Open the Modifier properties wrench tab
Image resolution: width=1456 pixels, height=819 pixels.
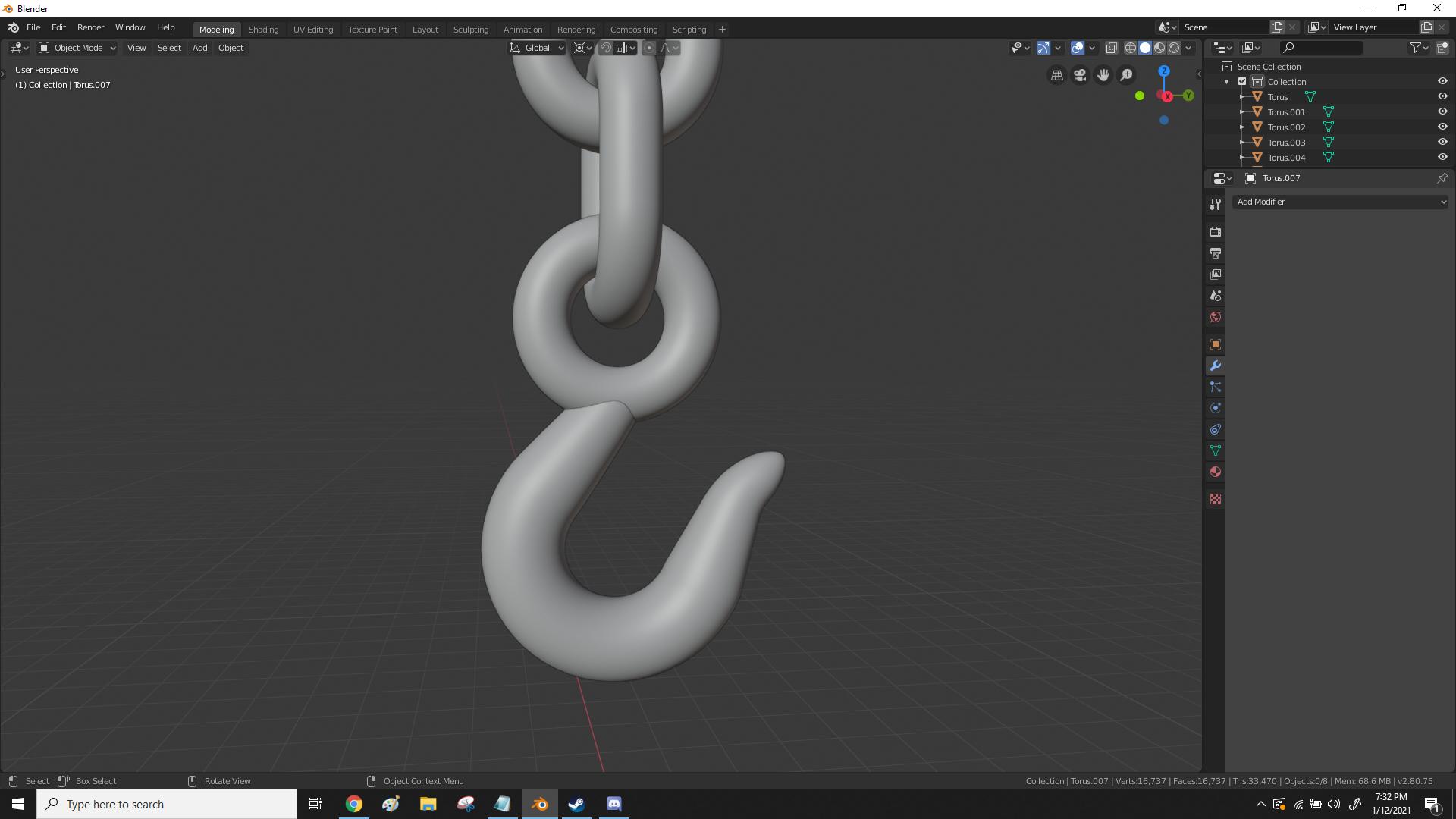(x=1216, y=366)
